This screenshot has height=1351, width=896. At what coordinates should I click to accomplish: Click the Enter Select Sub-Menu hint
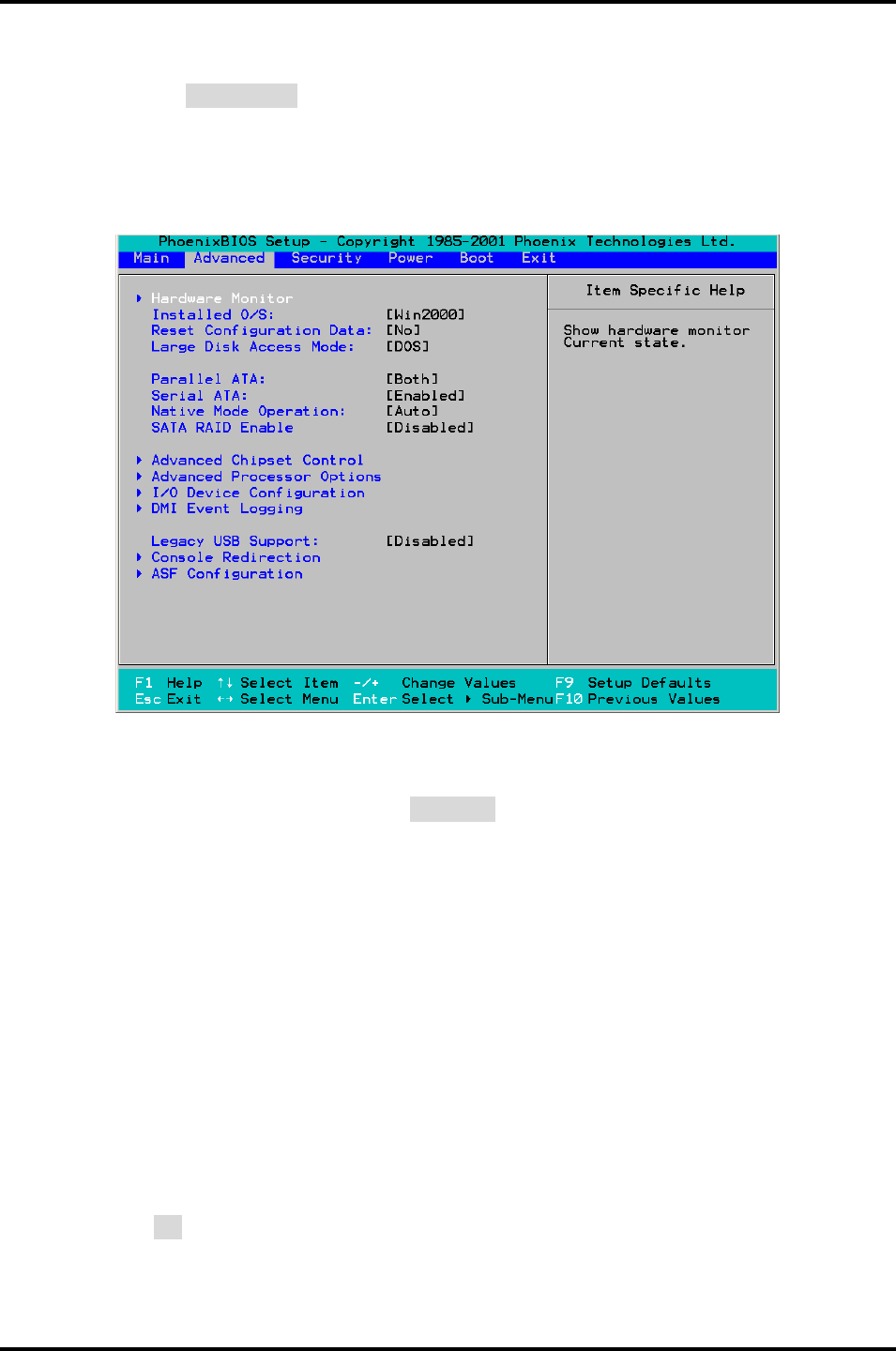pyautogui.click(x=453, y=699)
